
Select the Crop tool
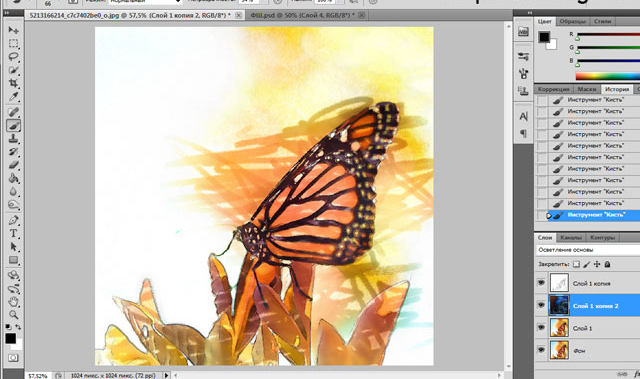tap(13, 83)
